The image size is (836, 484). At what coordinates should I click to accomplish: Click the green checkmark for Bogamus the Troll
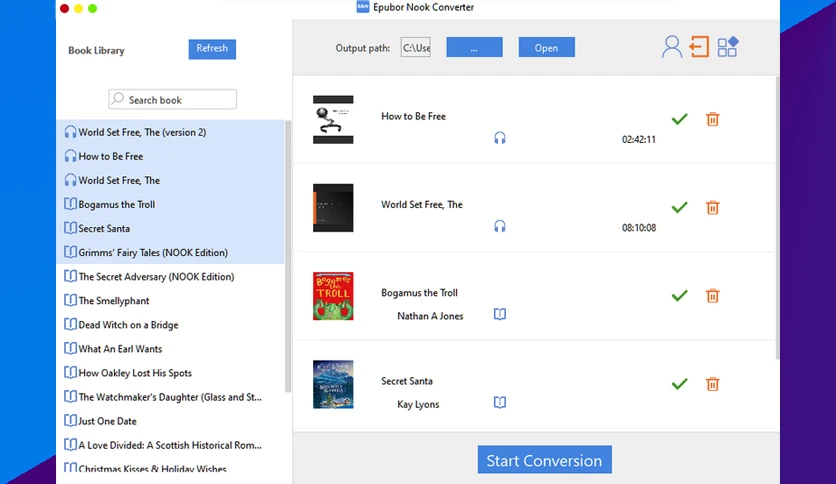(679, 296)
